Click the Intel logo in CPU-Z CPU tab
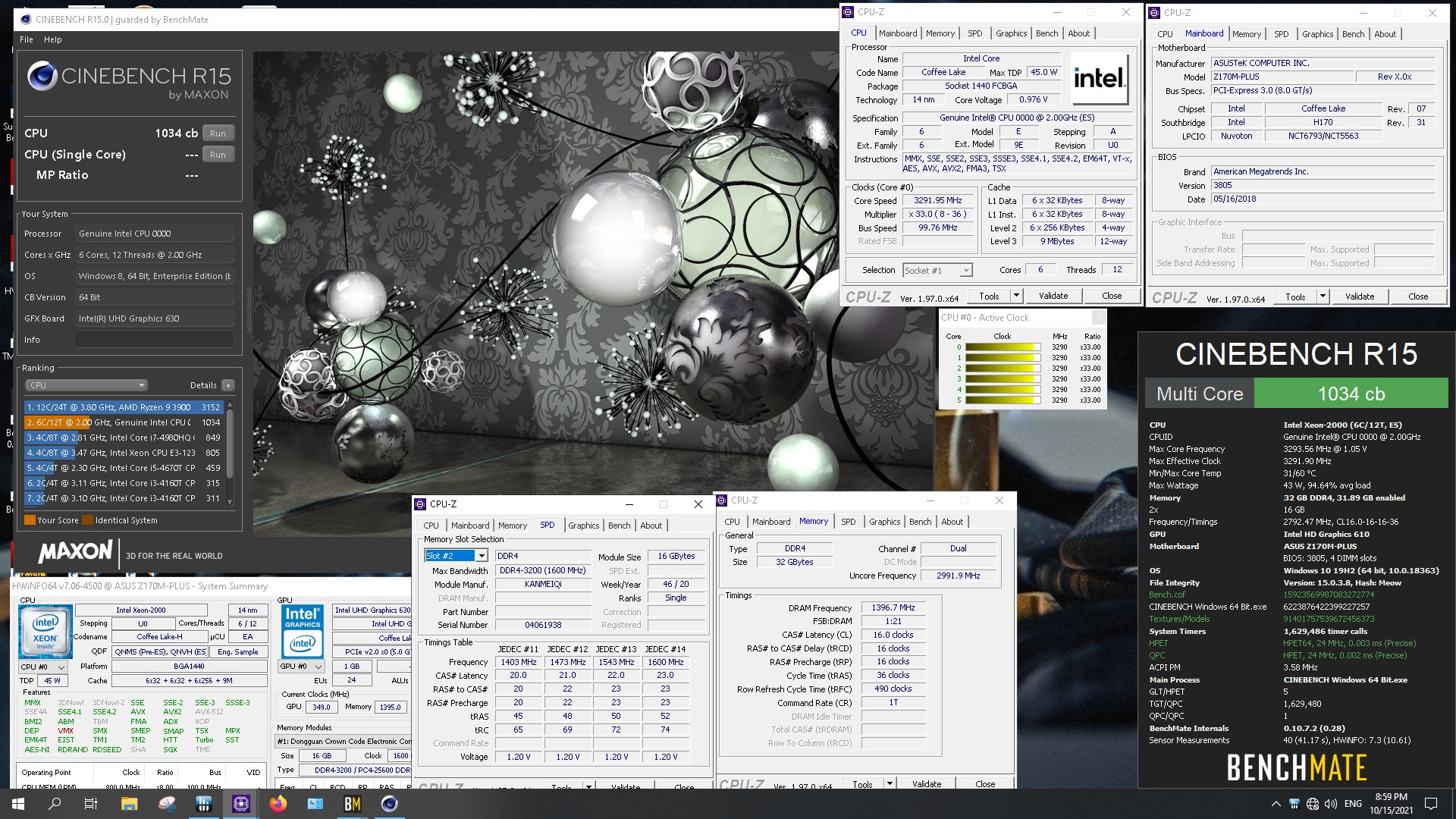The height and width of the screenshot is (819, 1456). [1098, 78]
